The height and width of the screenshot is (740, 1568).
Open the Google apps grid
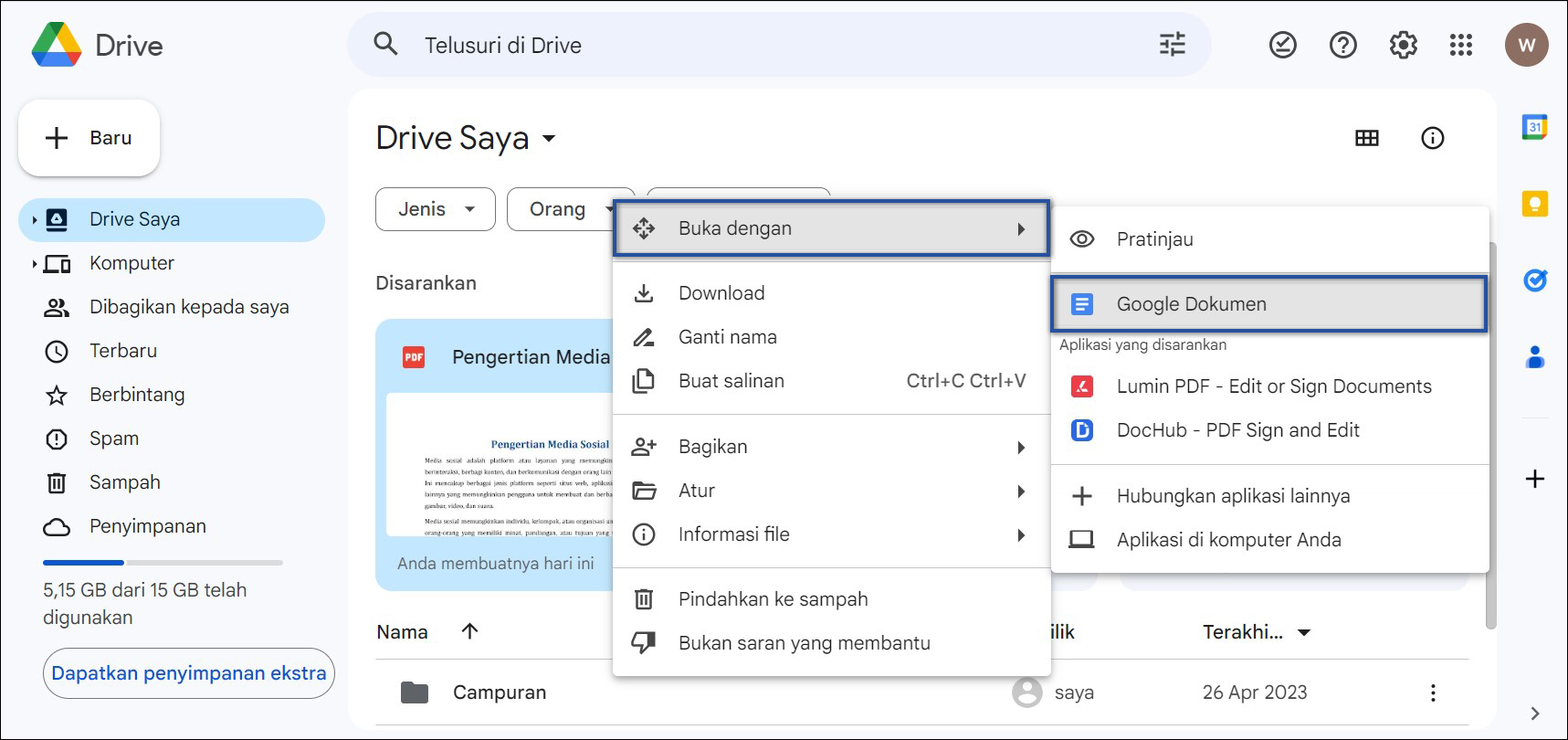pyautogui.click(x=1461, y=45)
